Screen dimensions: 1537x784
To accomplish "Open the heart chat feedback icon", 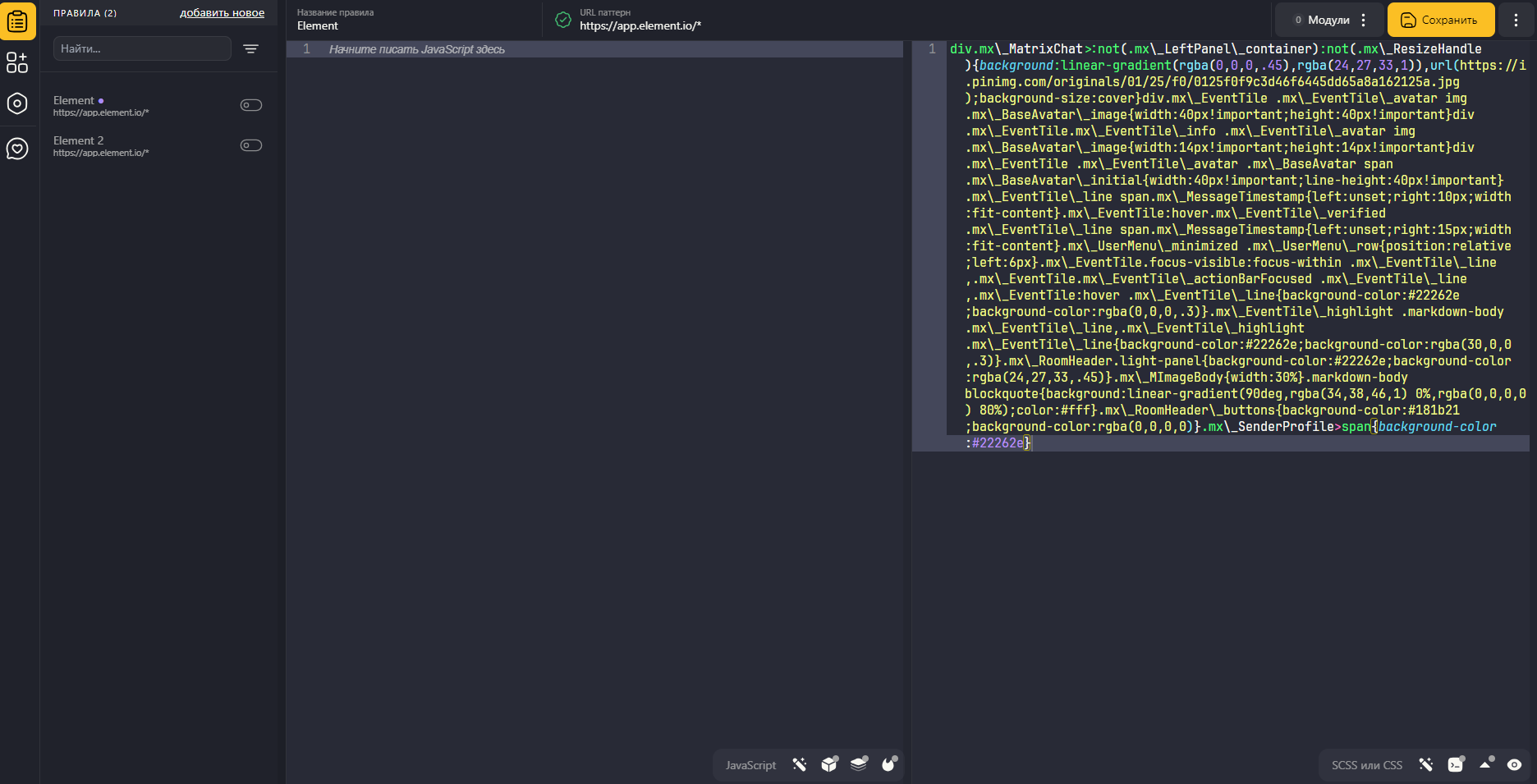I will (17, 149).
